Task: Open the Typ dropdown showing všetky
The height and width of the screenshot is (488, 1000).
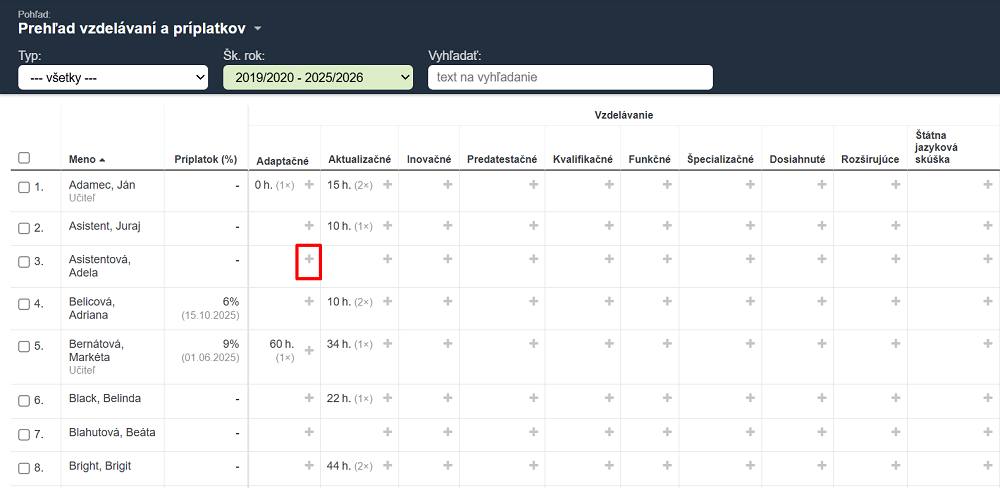Action: pyautogui.click(x=113, y=78)
